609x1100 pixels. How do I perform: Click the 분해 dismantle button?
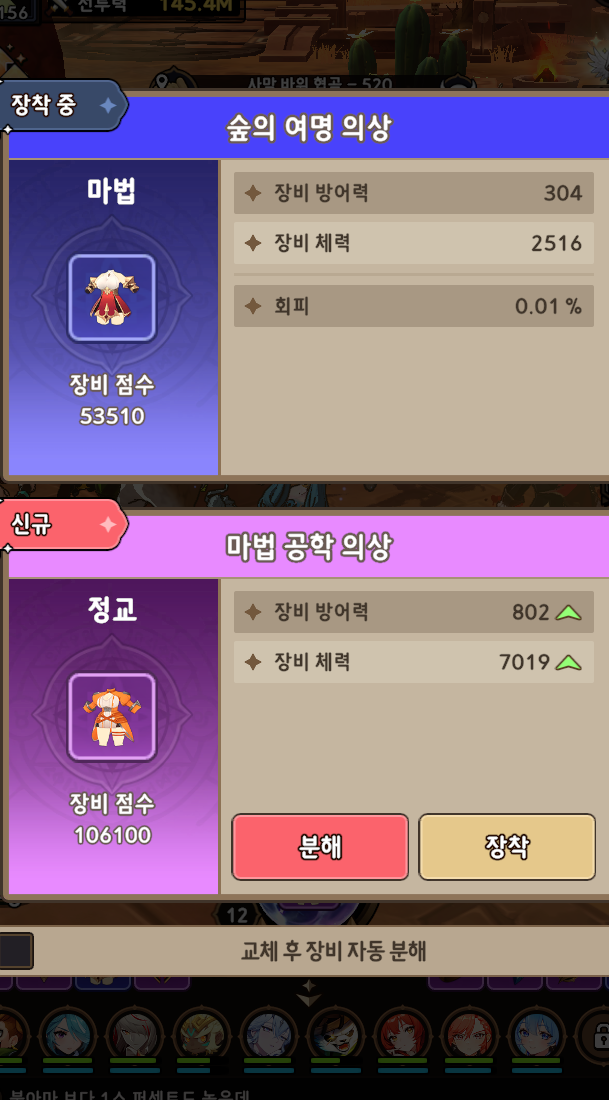coord(320,847)
